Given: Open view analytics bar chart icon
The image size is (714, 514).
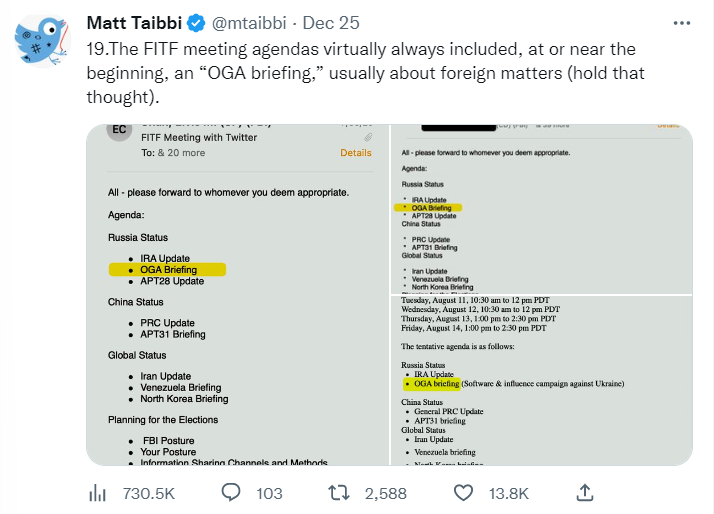Looking at the screenshot, I should coord(98,492).
